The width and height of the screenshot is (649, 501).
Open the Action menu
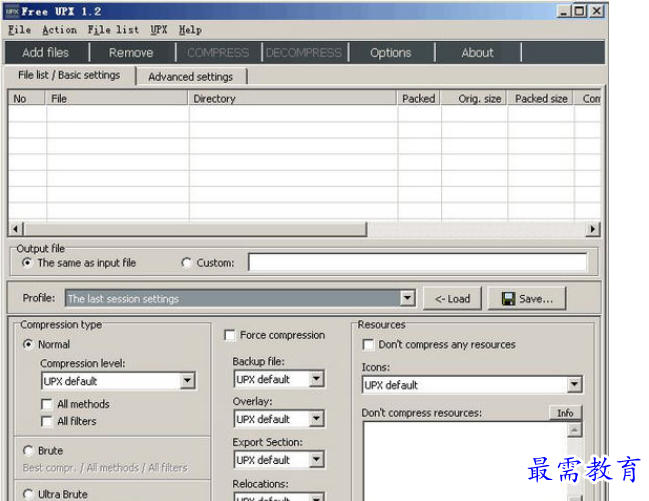(59, 30)
